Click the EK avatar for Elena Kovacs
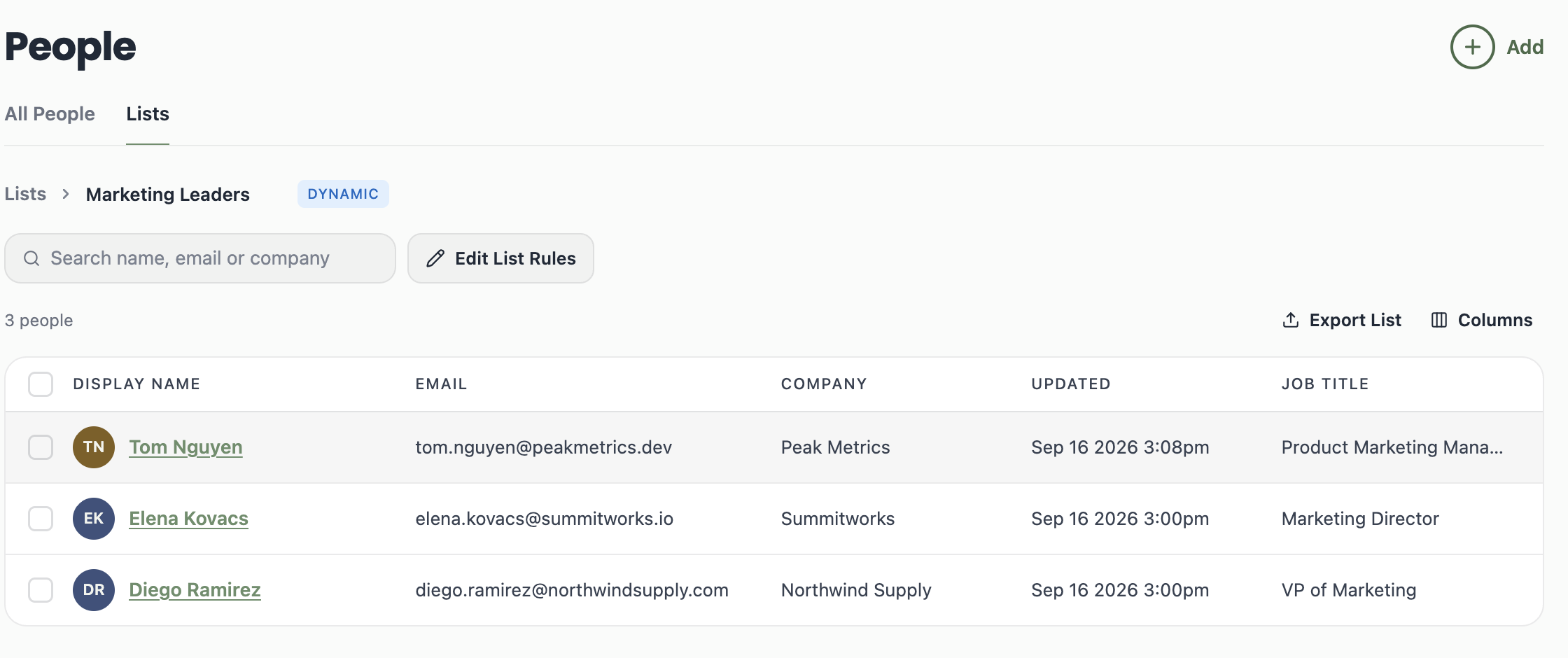The width and height of the screenshot is (1568, 658). (x=94, y=519)
